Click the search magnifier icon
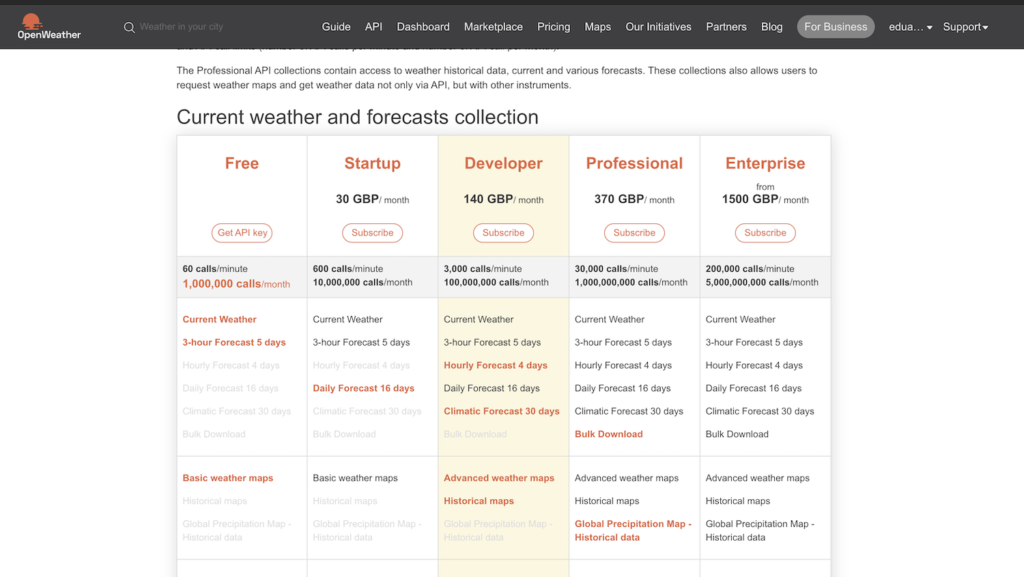Screen dimensions: 1024x577 point(129,27)
